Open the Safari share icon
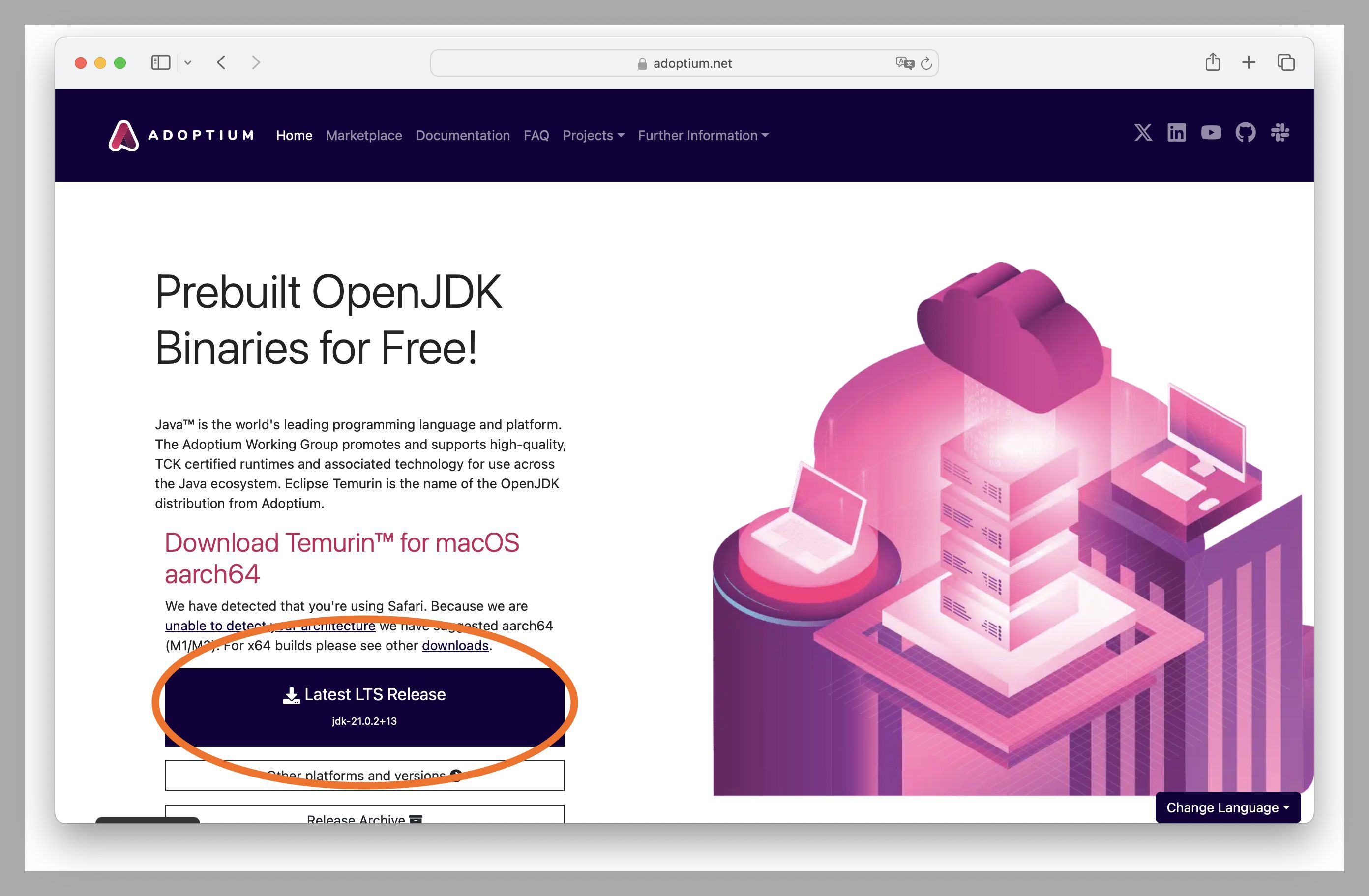The height and width of the screenshot is (896, 1369). point(1213,61)
